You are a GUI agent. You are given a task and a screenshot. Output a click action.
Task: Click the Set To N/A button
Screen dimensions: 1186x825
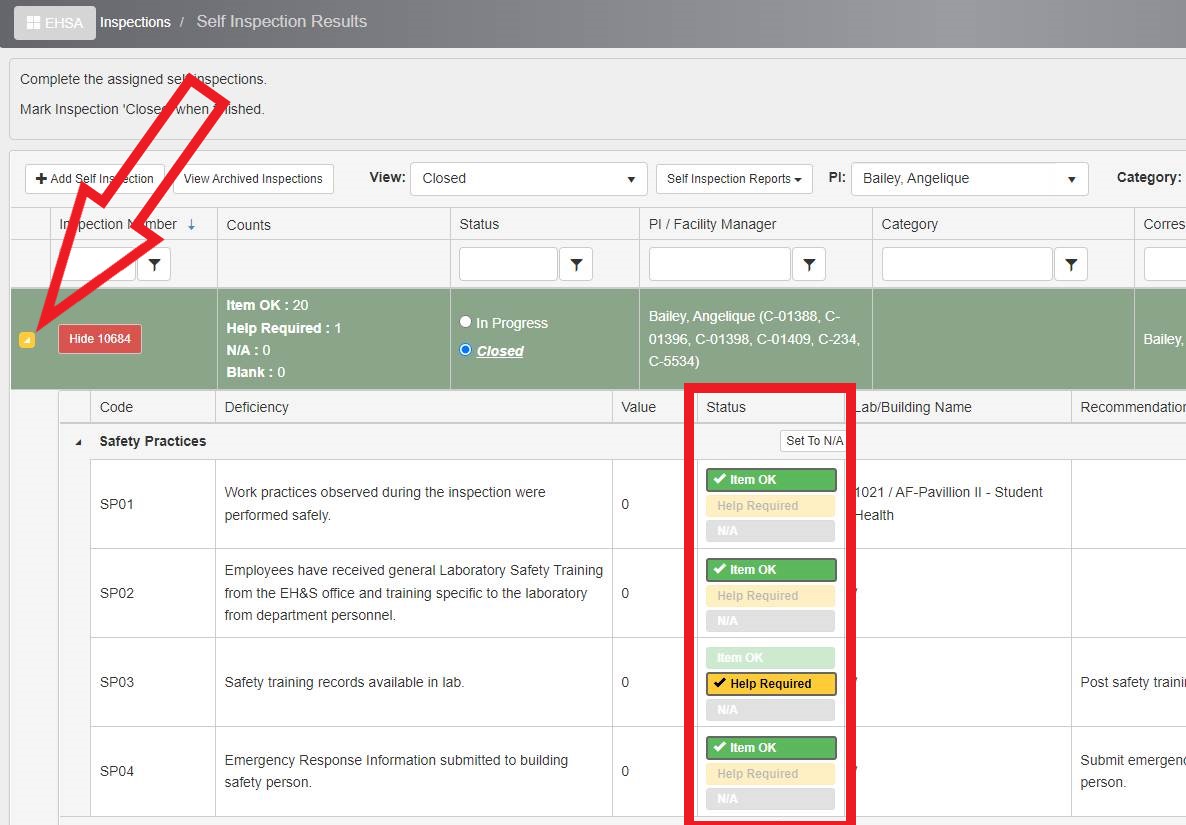[814, 441]
